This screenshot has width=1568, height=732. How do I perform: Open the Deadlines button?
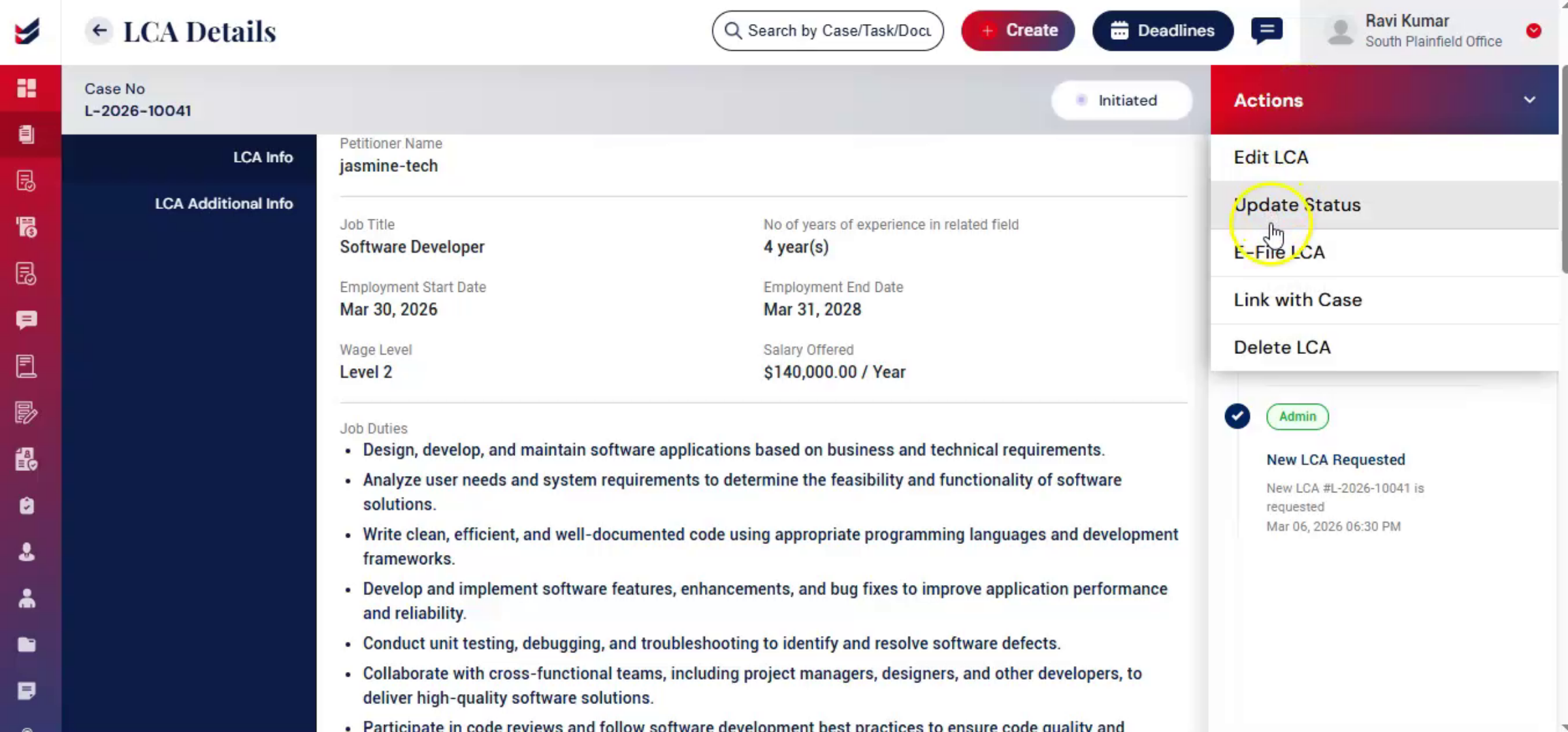pos(1163,31)
